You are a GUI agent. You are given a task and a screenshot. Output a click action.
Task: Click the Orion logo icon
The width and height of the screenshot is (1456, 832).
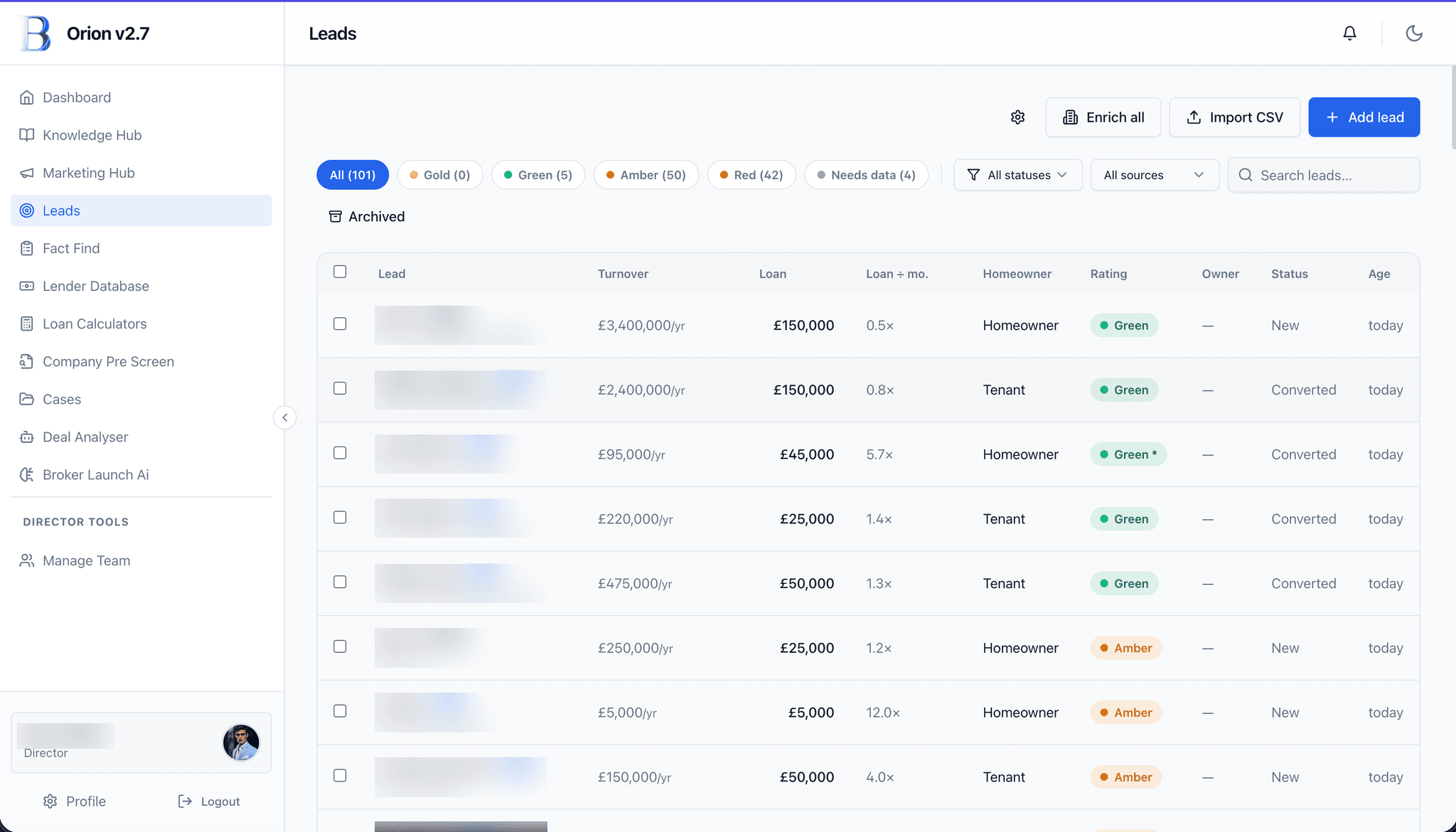36,33
